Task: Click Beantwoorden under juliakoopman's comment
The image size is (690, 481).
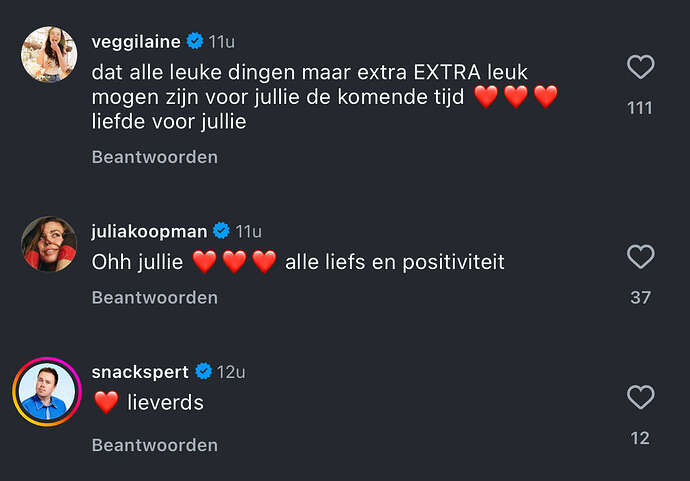Action: click(x=154, y=297)
